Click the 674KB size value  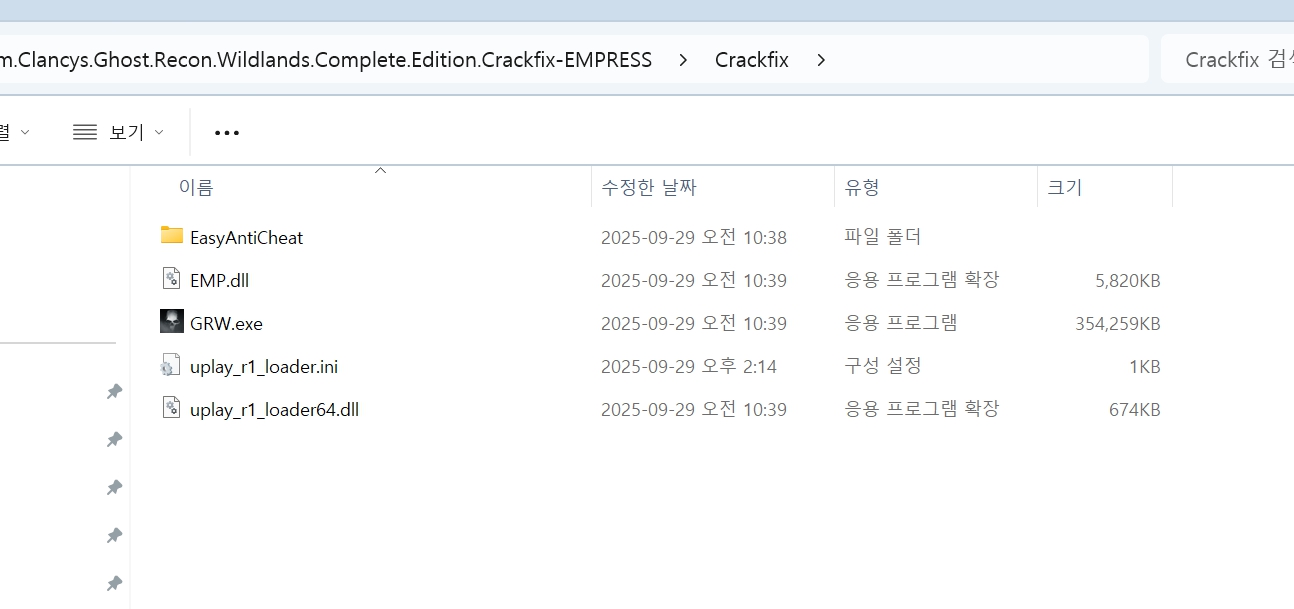[1135, 409]
